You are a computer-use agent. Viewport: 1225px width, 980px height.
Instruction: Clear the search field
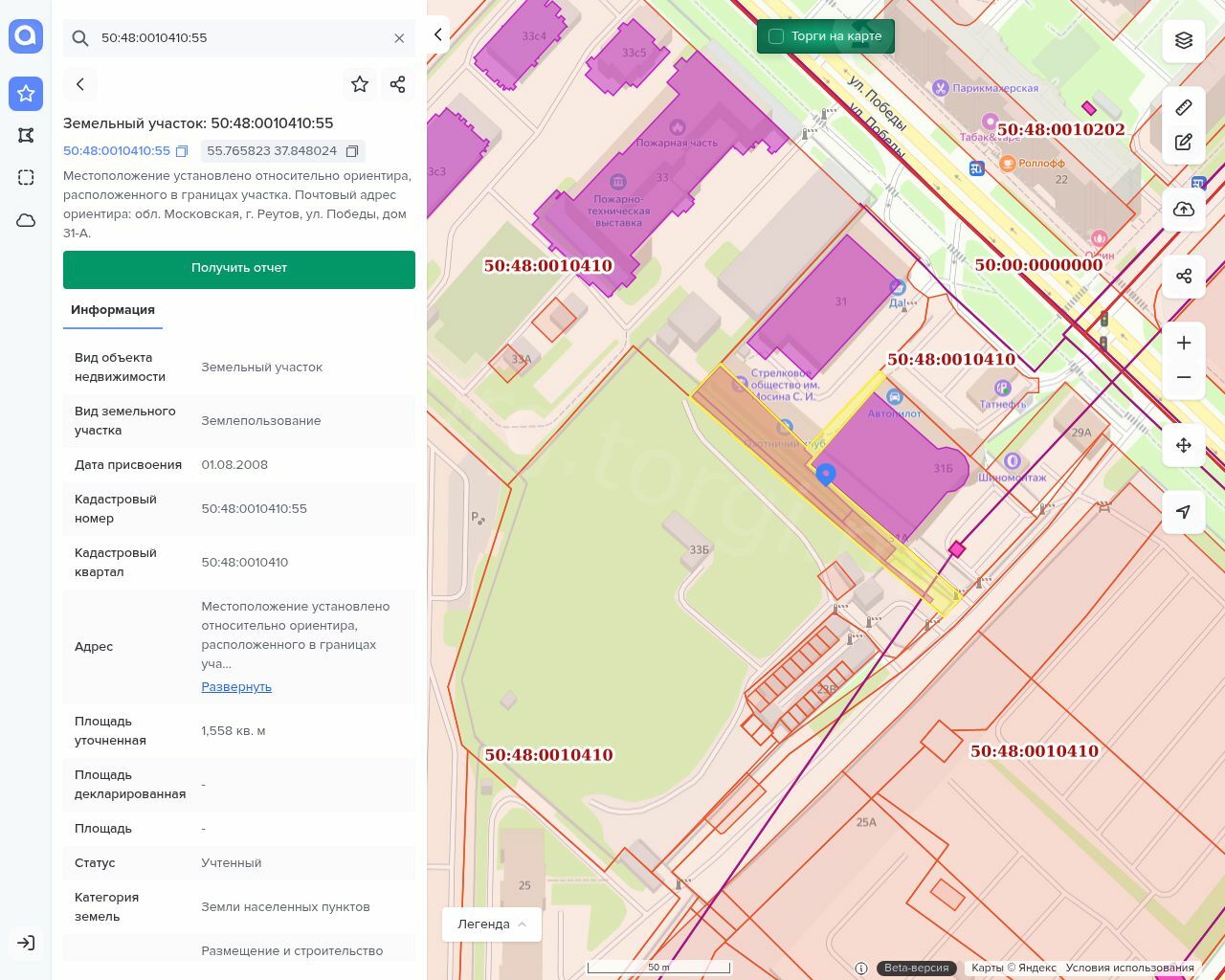coord(399,38)
